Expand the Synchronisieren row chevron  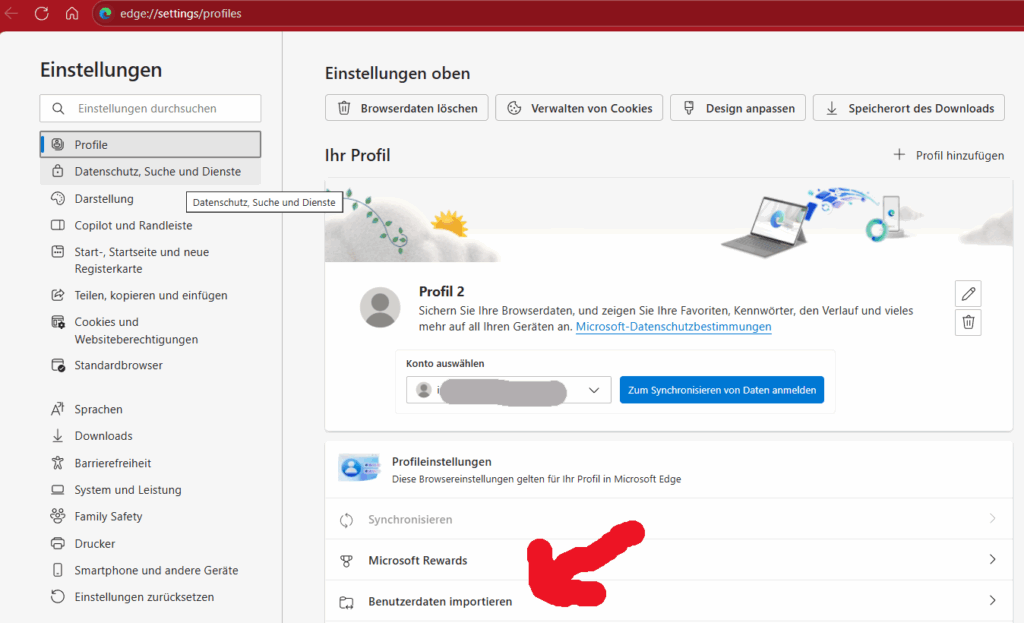tap(992, 519)
